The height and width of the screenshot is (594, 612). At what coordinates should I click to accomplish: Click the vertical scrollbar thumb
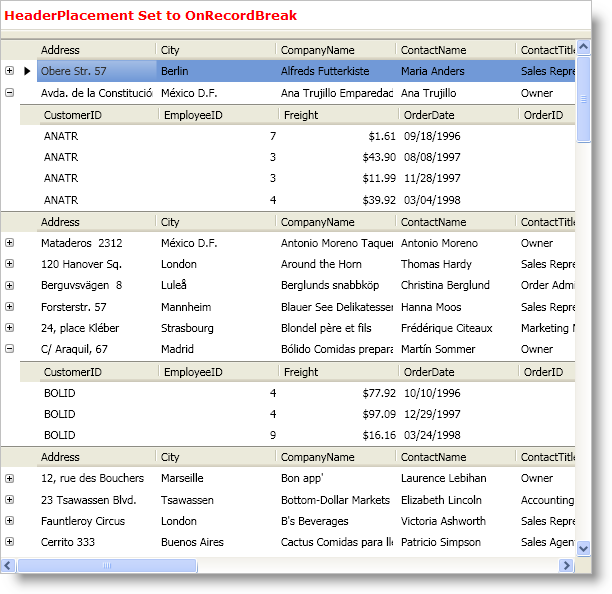point(584,100)
